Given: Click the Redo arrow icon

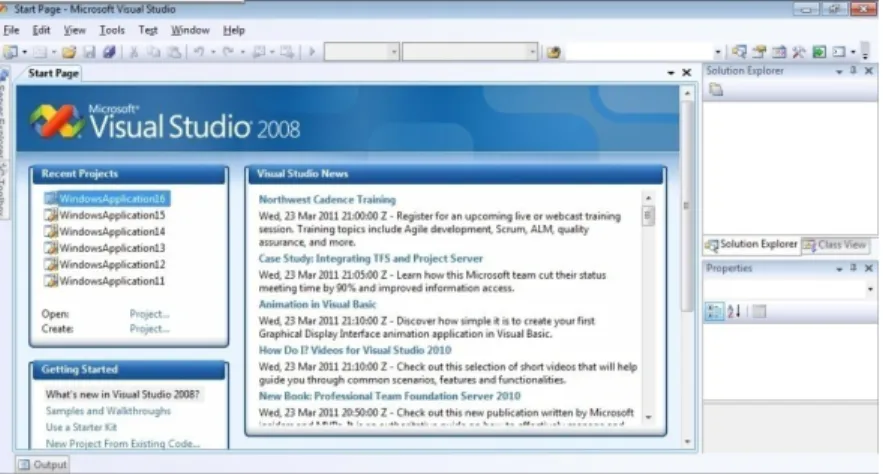Looking at the screenshot, I should click(x=228, y=52).
